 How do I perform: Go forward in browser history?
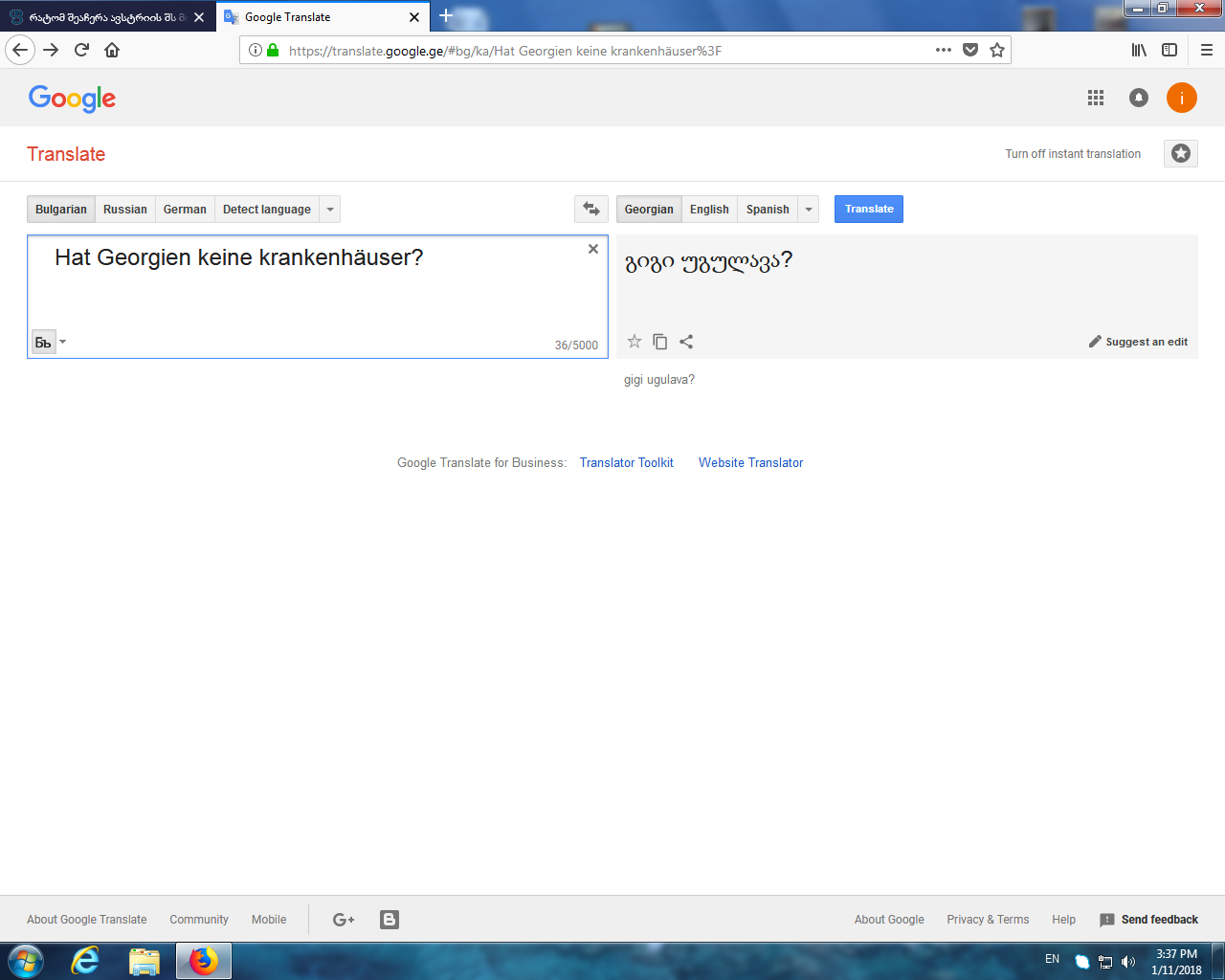[x=51, y=50]
